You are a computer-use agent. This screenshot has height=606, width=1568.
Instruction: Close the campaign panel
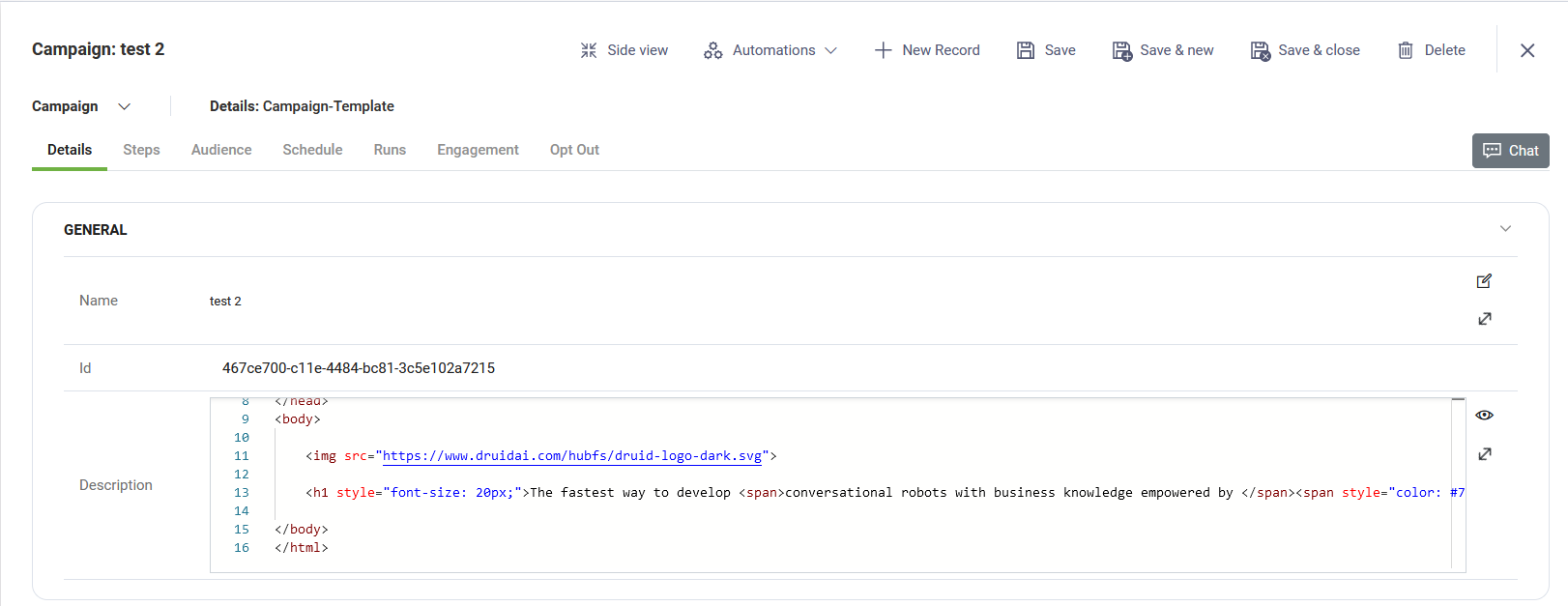1527,50
